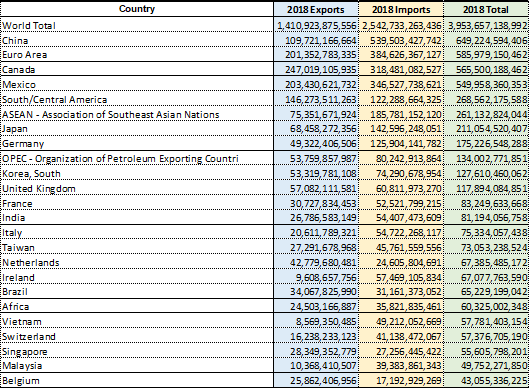Viewport: 530px width, 389px height.
Task: Click the South/Central America cell
Action: 137,99
